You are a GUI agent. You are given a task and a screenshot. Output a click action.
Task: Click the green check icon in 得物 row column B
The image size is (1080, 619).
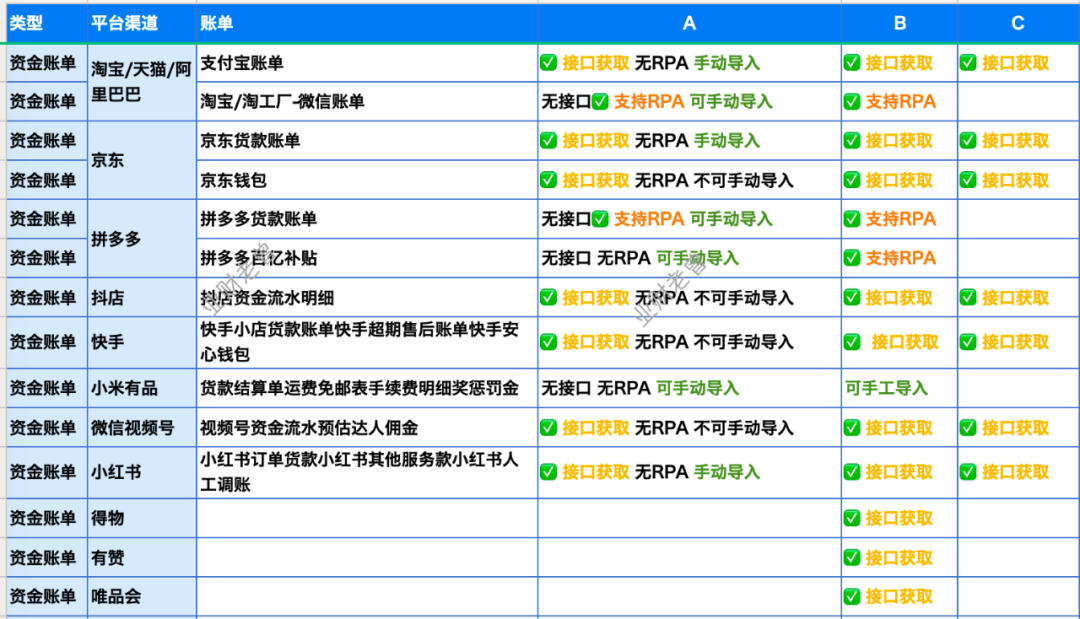pos(852,518)
